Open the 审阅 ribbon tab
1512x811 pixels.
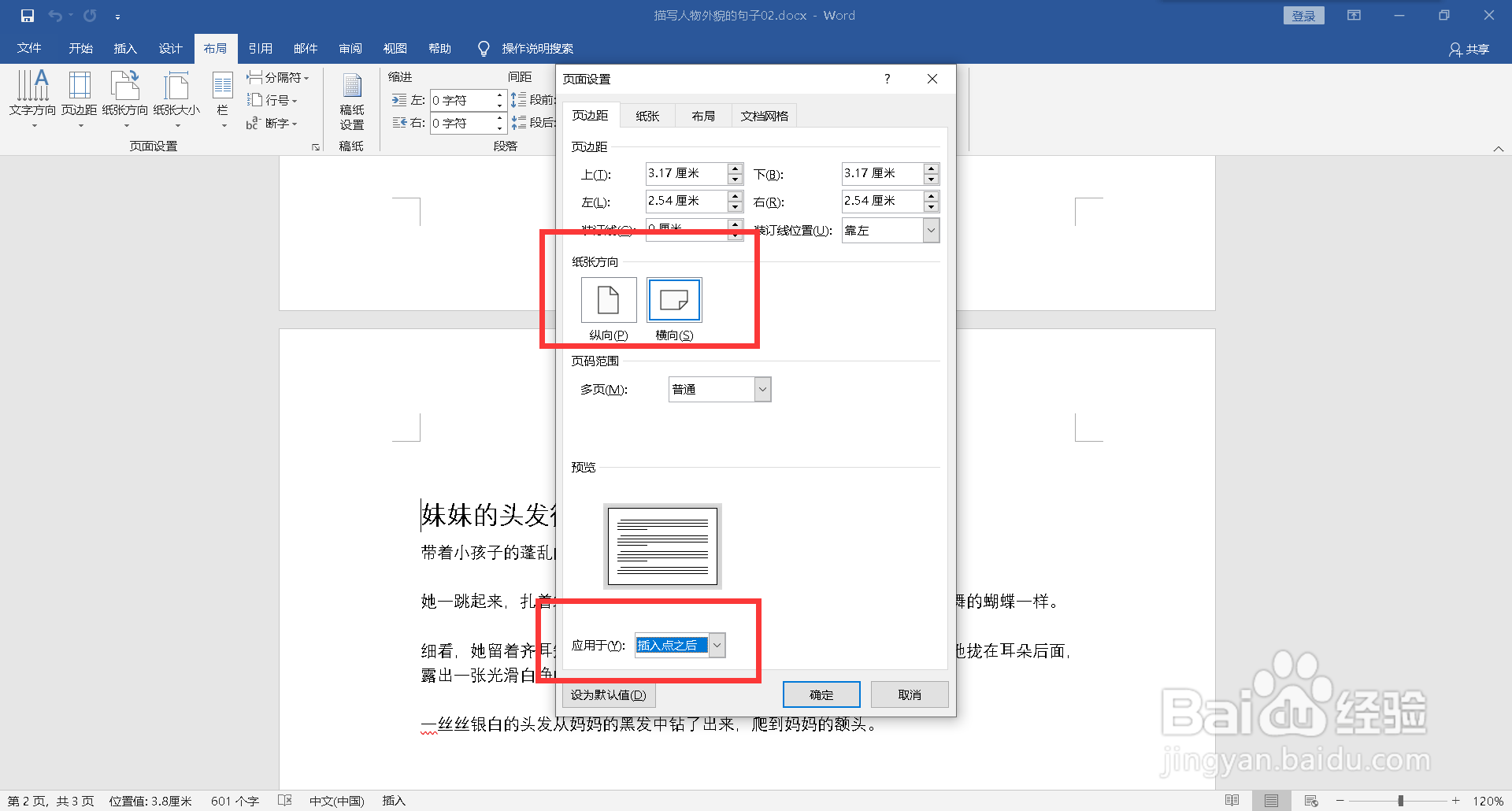[350, 48]
